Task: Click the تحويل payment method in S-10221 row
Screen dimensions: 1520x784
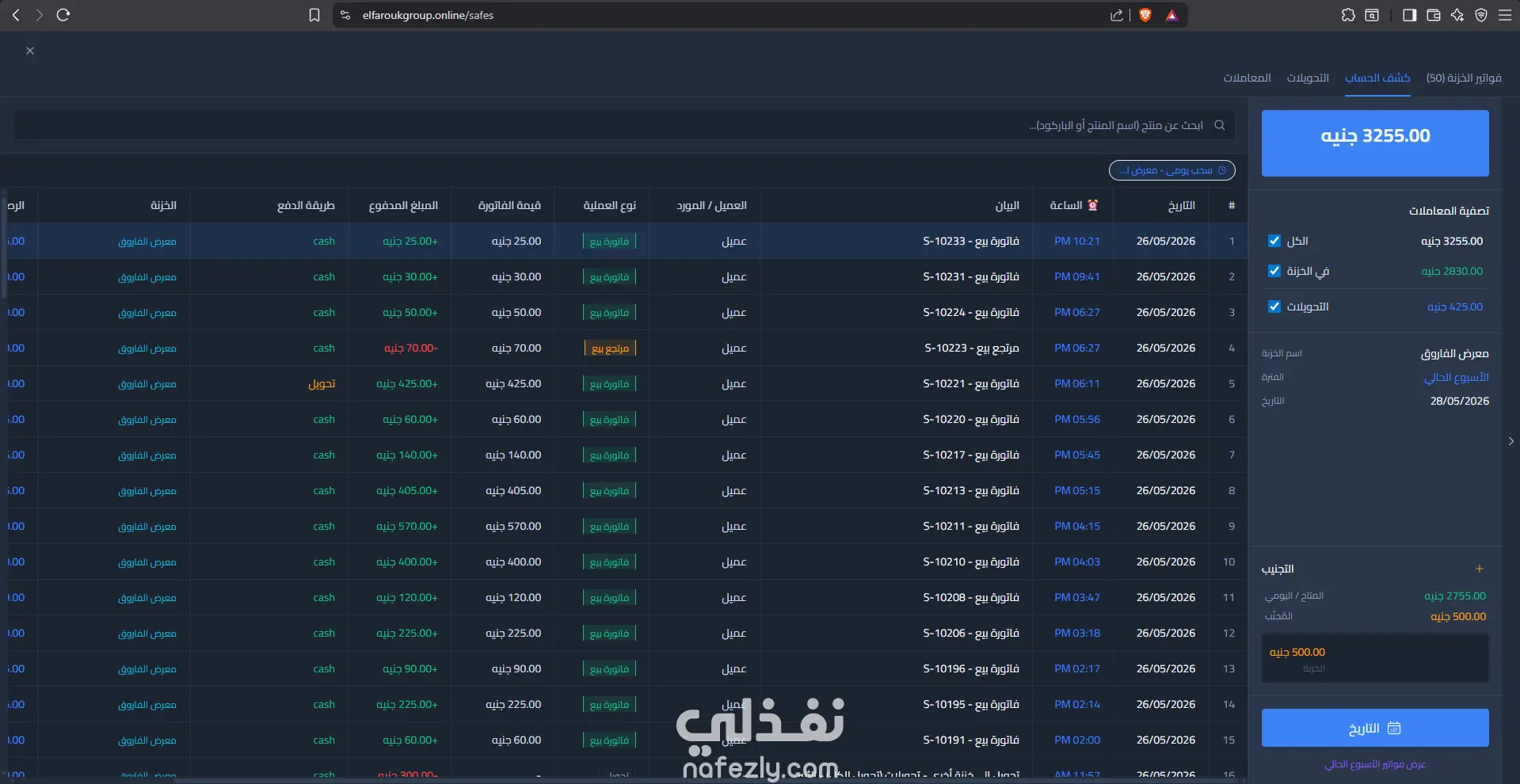Action: 322,383
